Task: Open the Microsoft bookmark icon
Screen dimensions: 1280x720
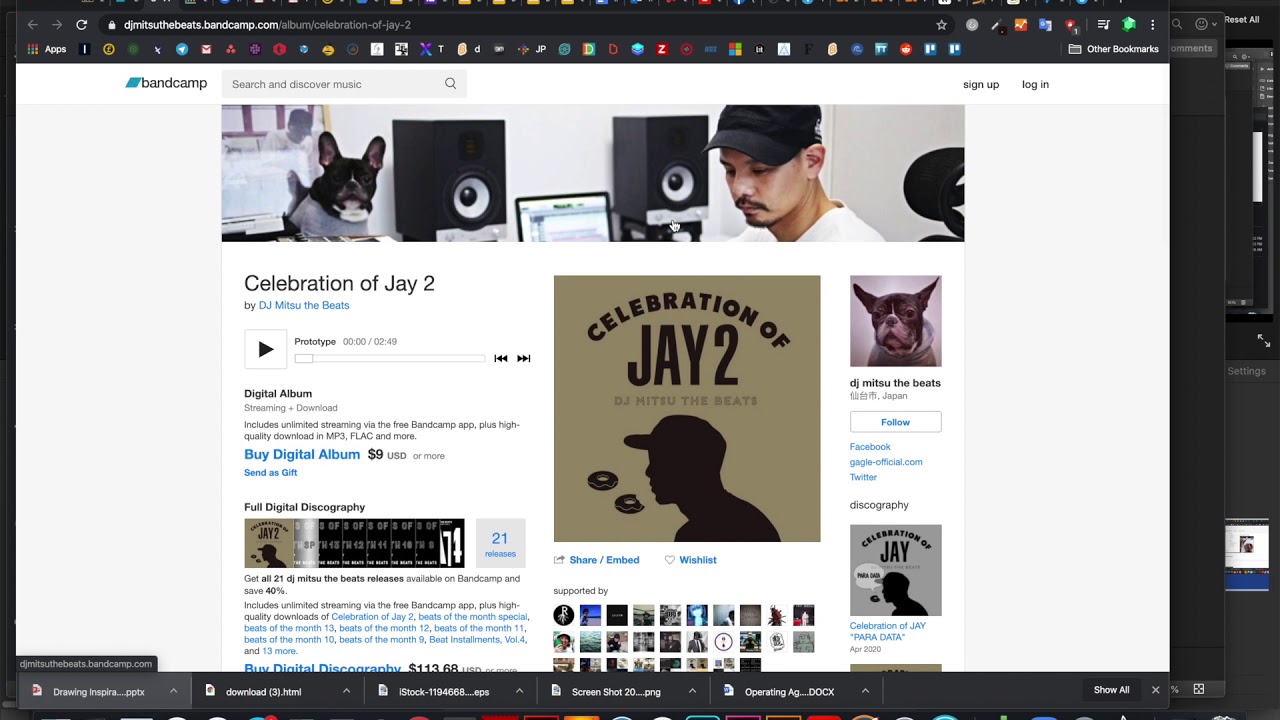Action: (735, 49)
